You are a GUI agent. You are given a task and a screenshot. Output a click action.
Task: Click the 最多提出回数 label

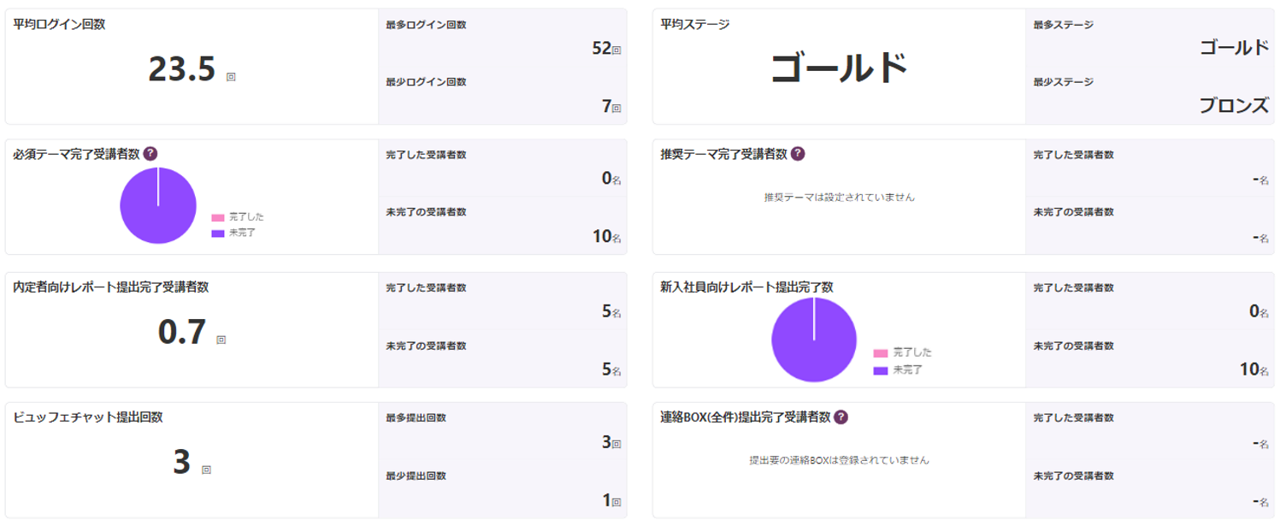tap(416, 418)
